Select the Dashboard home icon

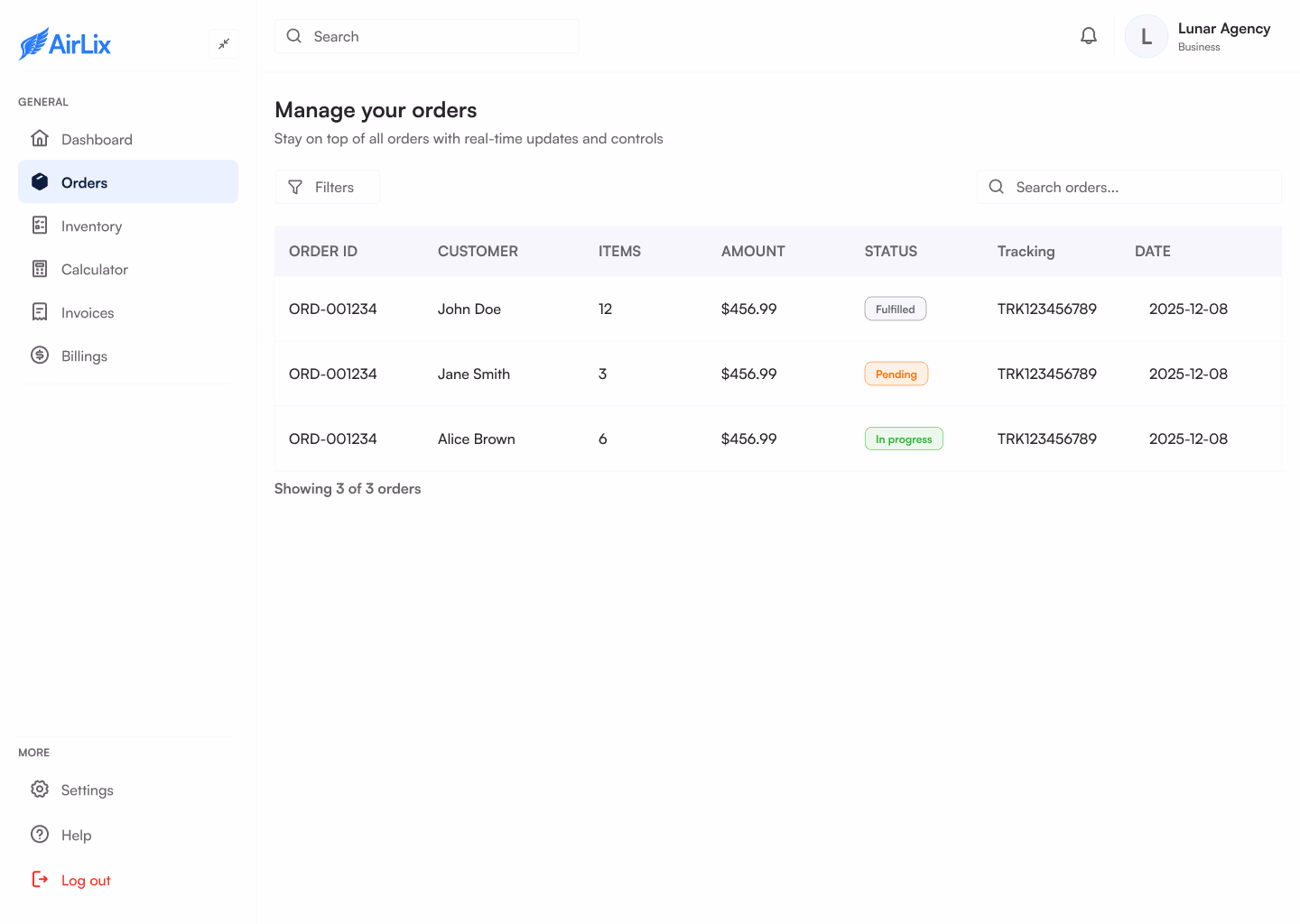pos(40,138)
